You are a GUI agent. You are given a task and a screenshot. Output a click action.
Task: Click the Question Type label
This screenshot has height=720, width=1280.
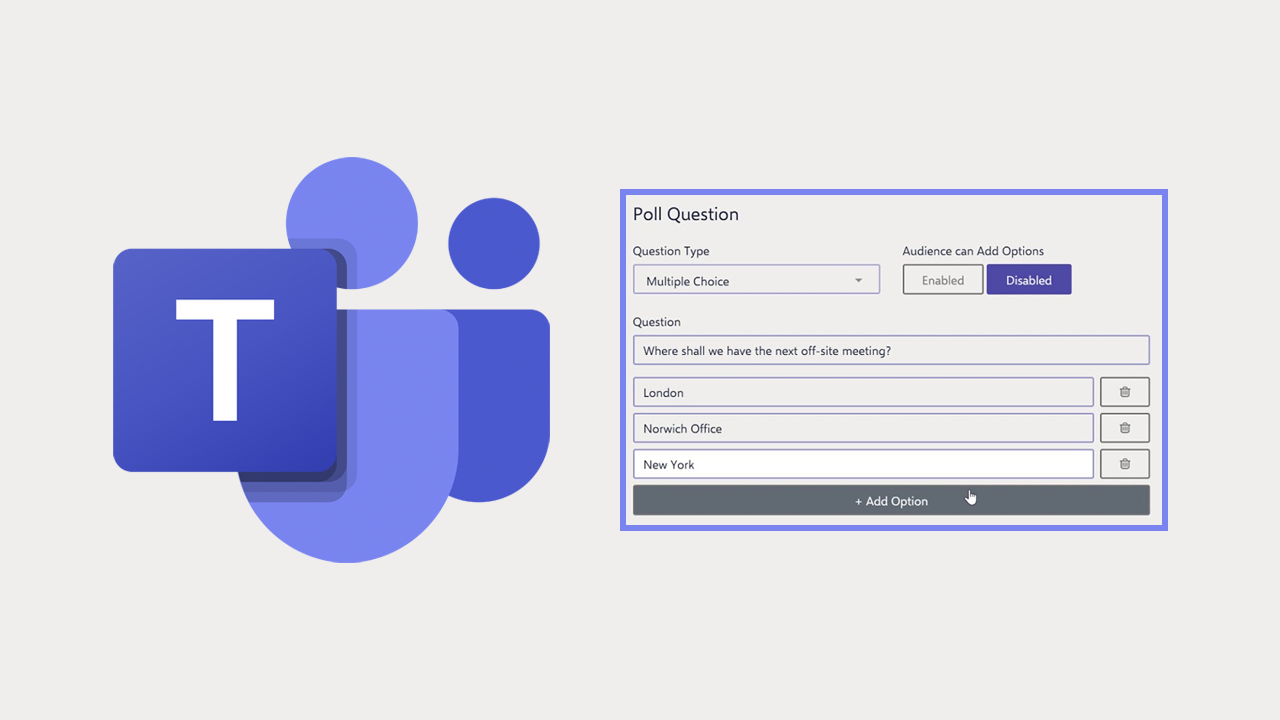(x=671, y=251)
